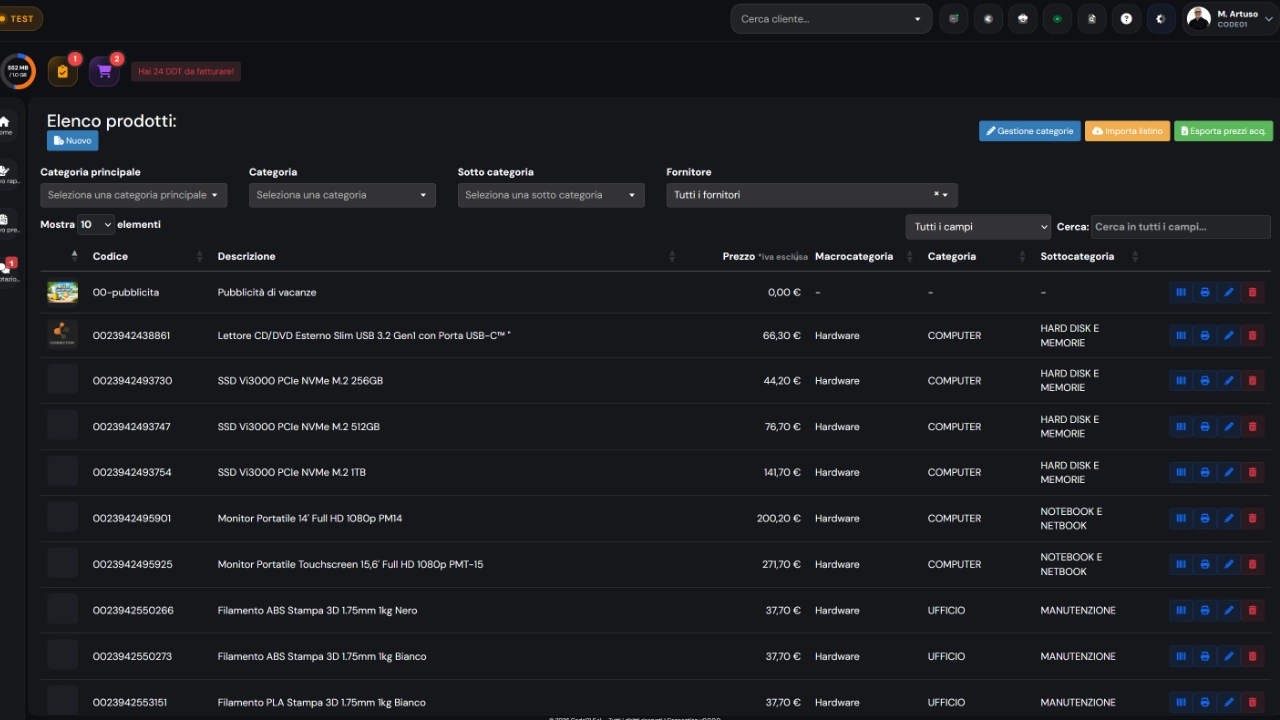Print the Lettore CD/DVD Esterno product
This screenshot has width=1280, height=720.
point(1205,336)
